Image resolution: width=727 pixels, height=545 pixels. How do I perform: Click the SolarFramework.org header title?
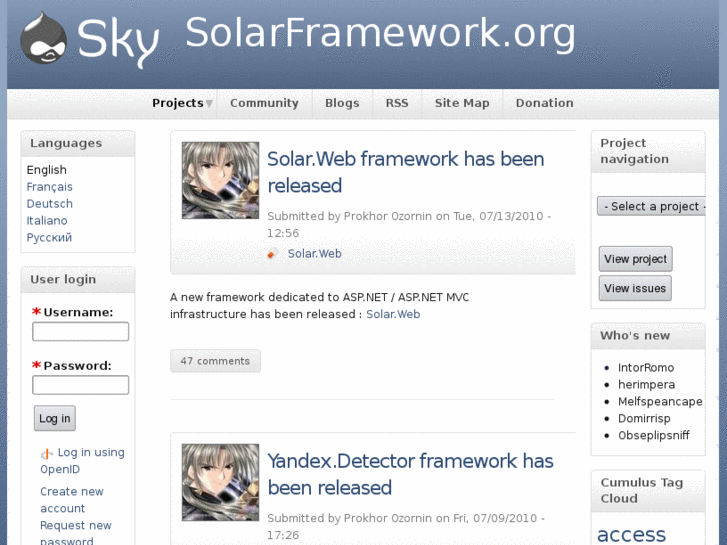(380, 34)
